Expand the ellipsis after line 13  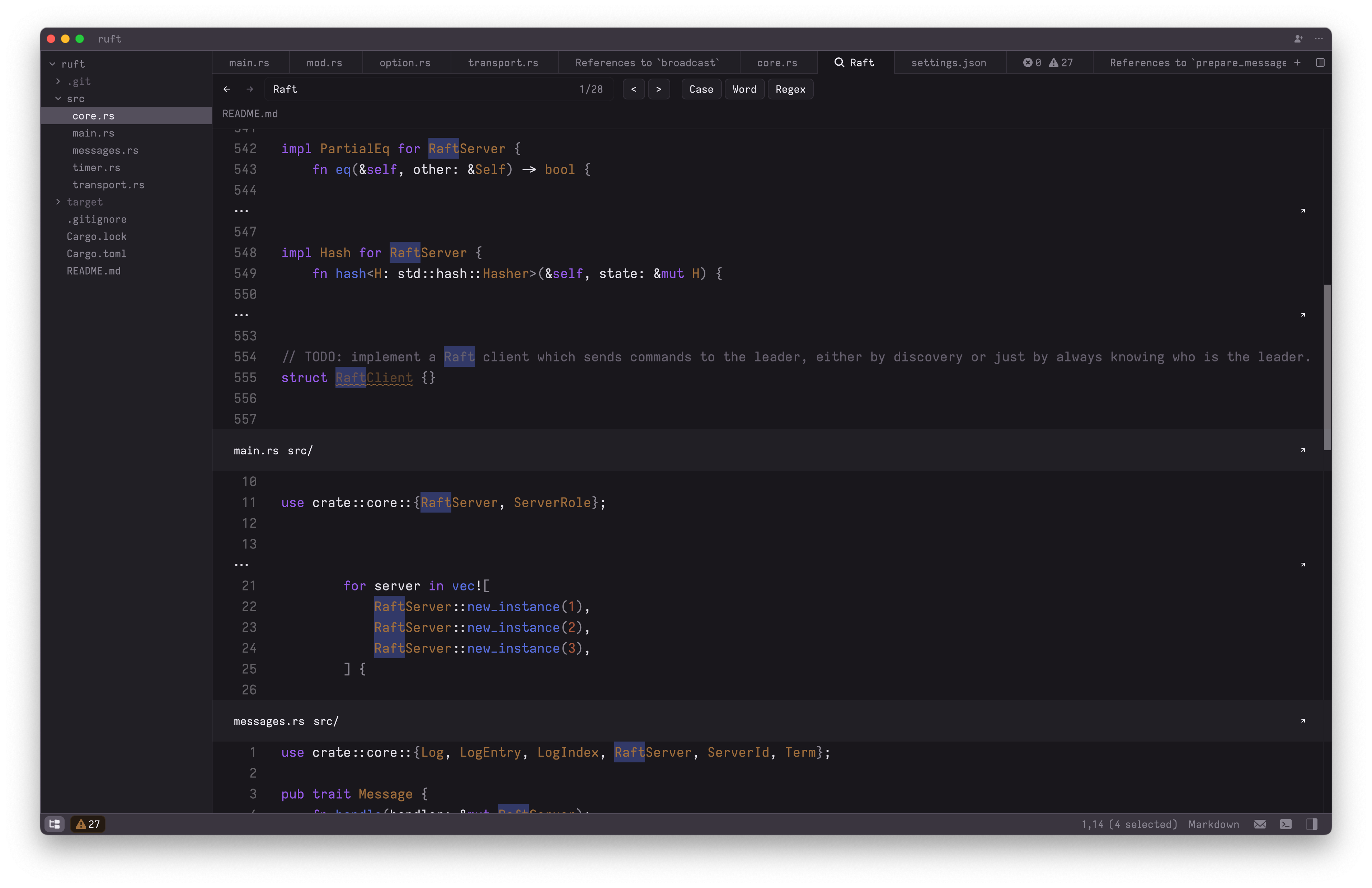tap(241, 565)
